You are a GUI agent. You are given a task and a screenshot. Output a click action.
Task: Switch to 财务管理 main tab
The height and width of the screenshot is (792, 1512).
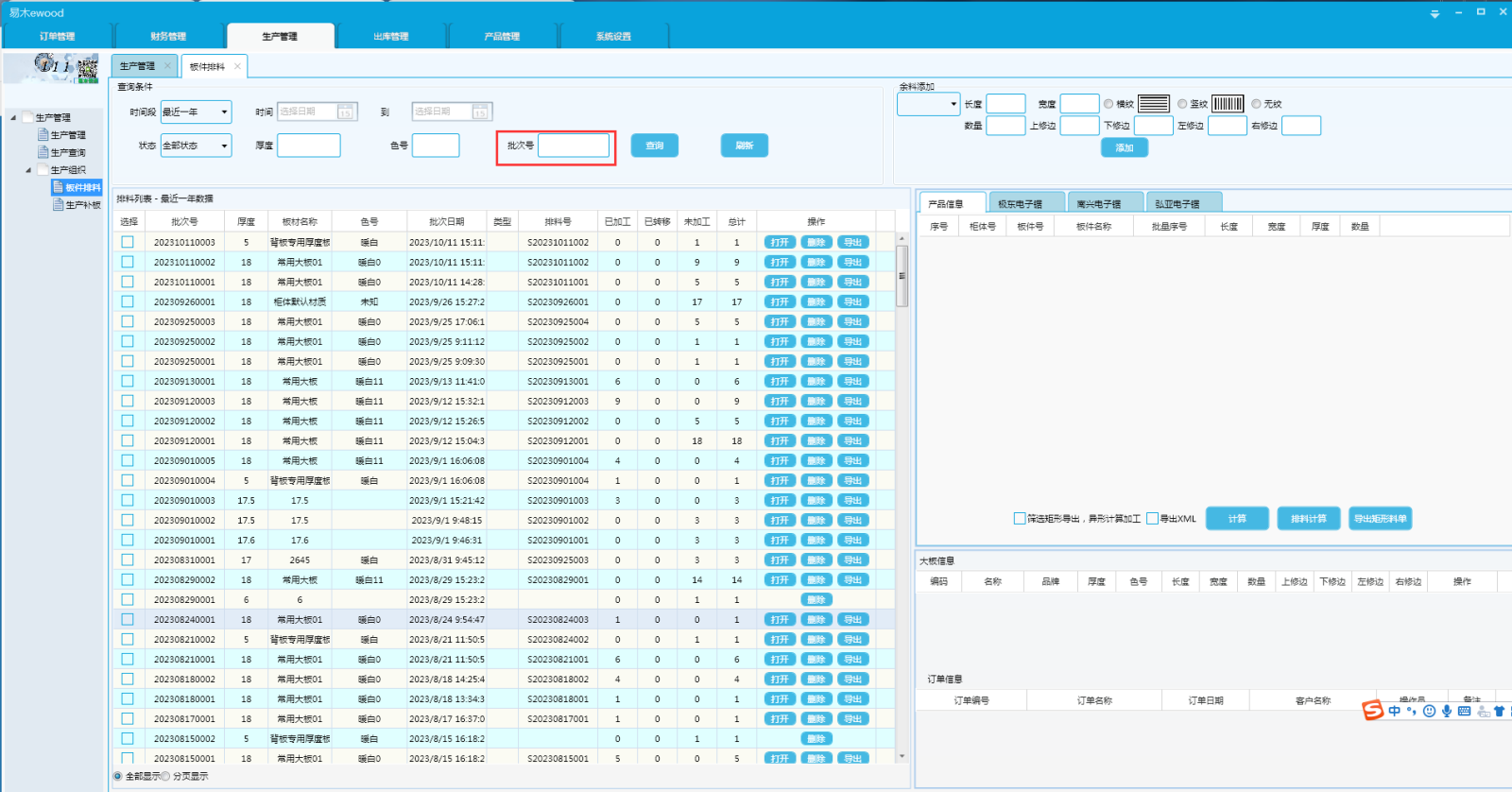168,36
